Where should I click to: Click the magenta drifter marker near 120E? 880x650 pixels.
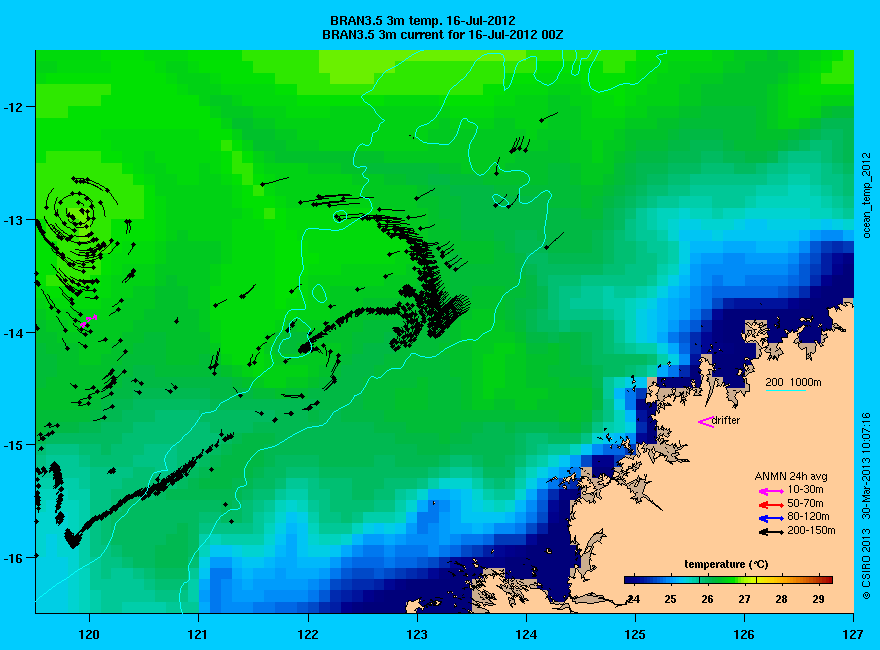[89, 321]
